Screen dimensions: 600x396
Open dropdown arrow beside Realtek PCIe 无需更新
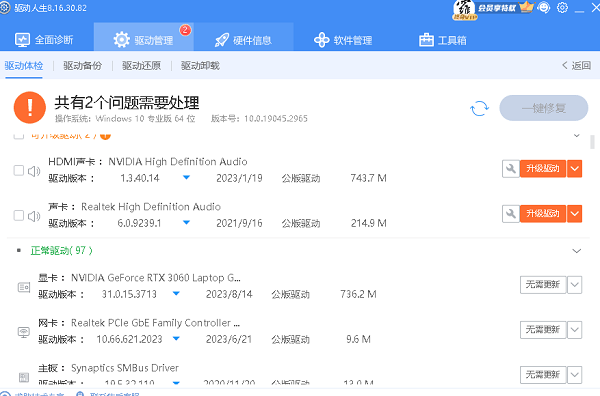pos(574,330)
